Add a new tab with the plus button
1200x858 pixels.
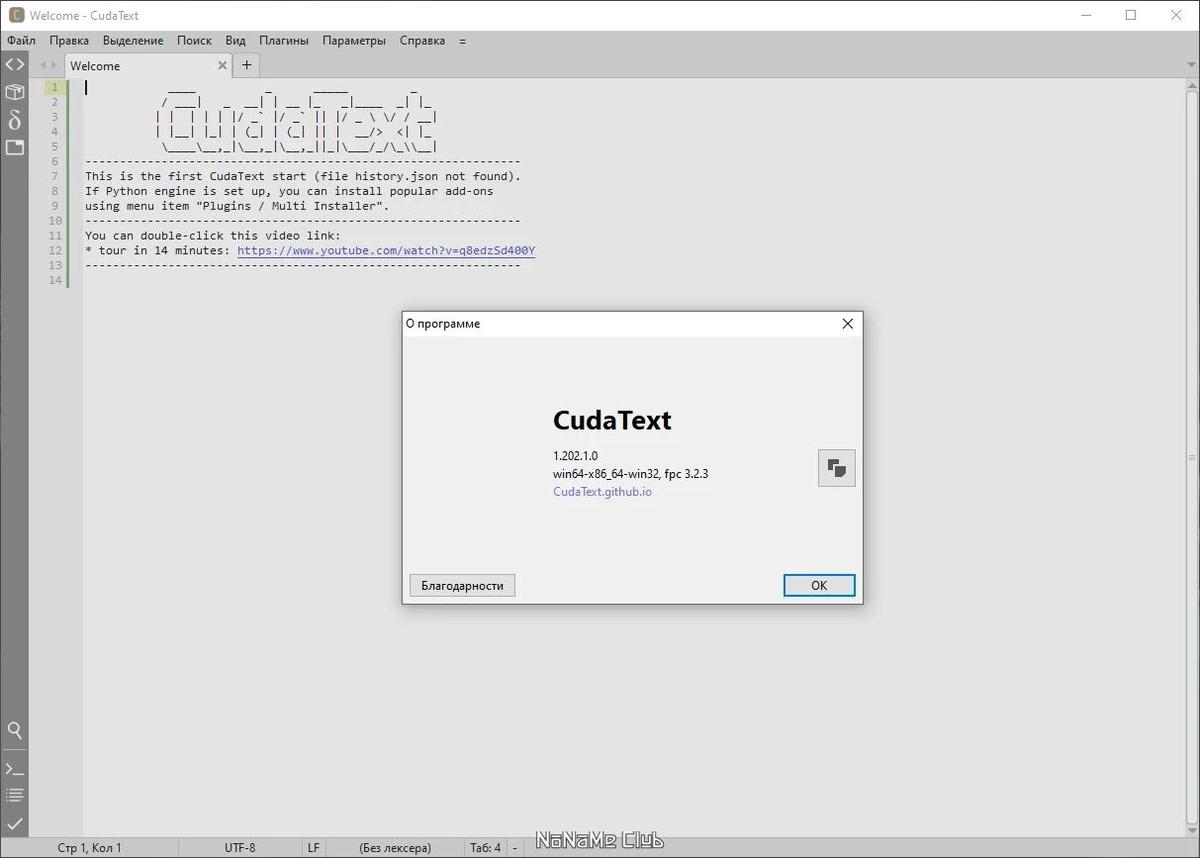(247, 65)
